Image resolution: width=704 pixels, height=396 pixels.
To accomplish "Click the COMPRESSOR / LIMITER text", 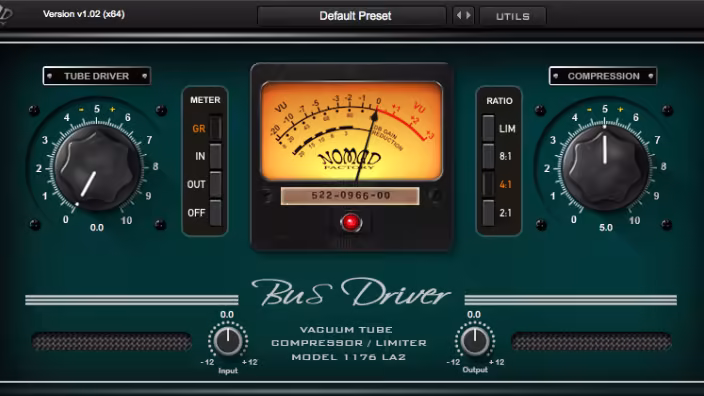I will click(x=349, y=343).
